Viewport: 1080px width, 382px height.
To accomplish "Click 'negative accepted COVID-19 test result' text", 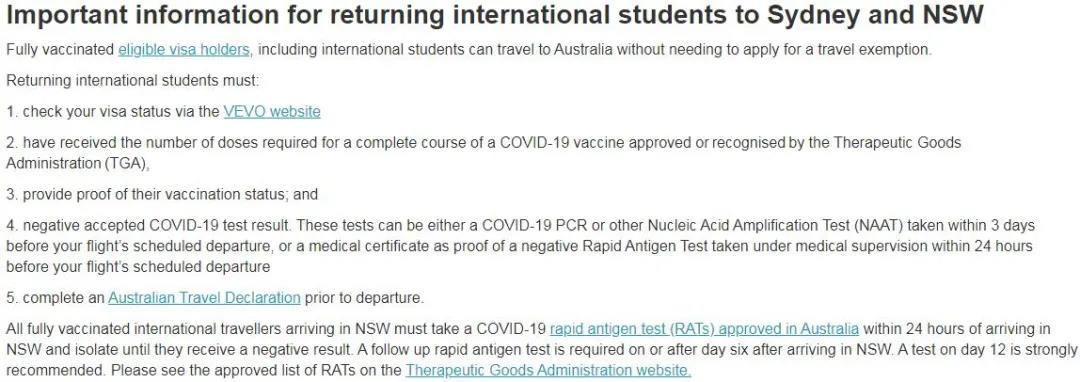I will (x=158, y=226).
